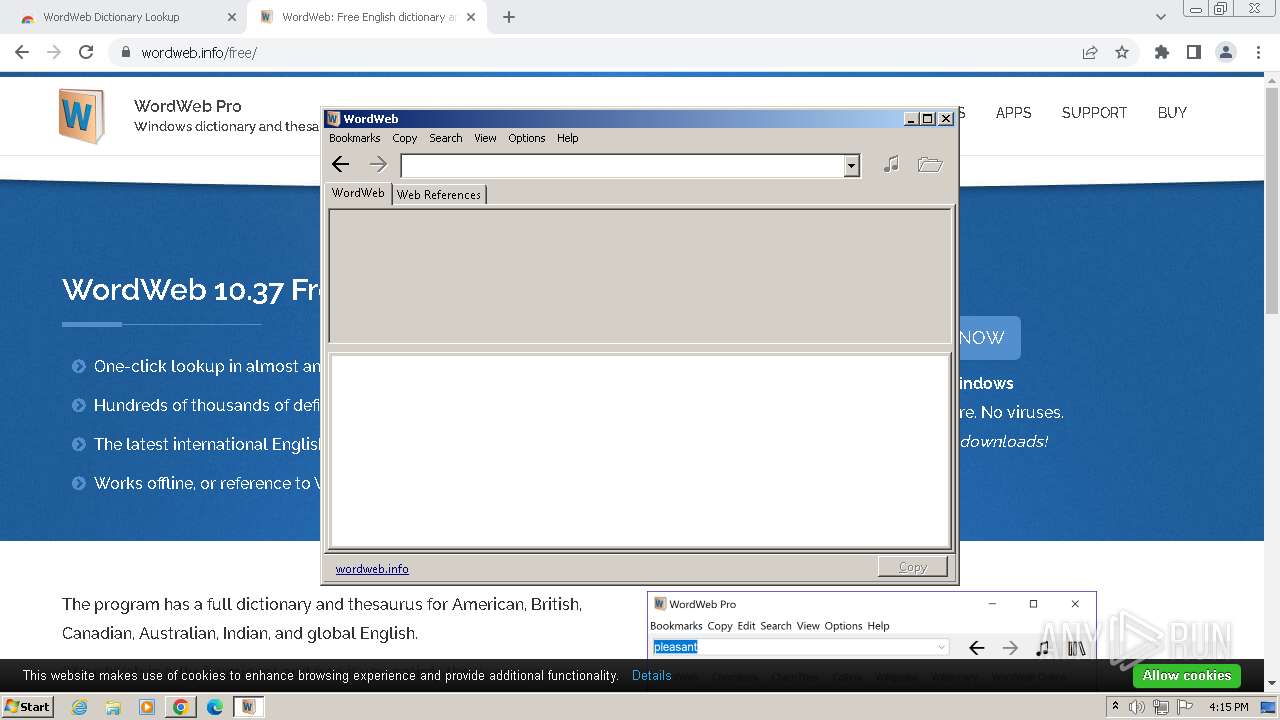Open File Explorer from the taskbar
The height and width of the screenshot is (720, 1280).
point(113,707)
